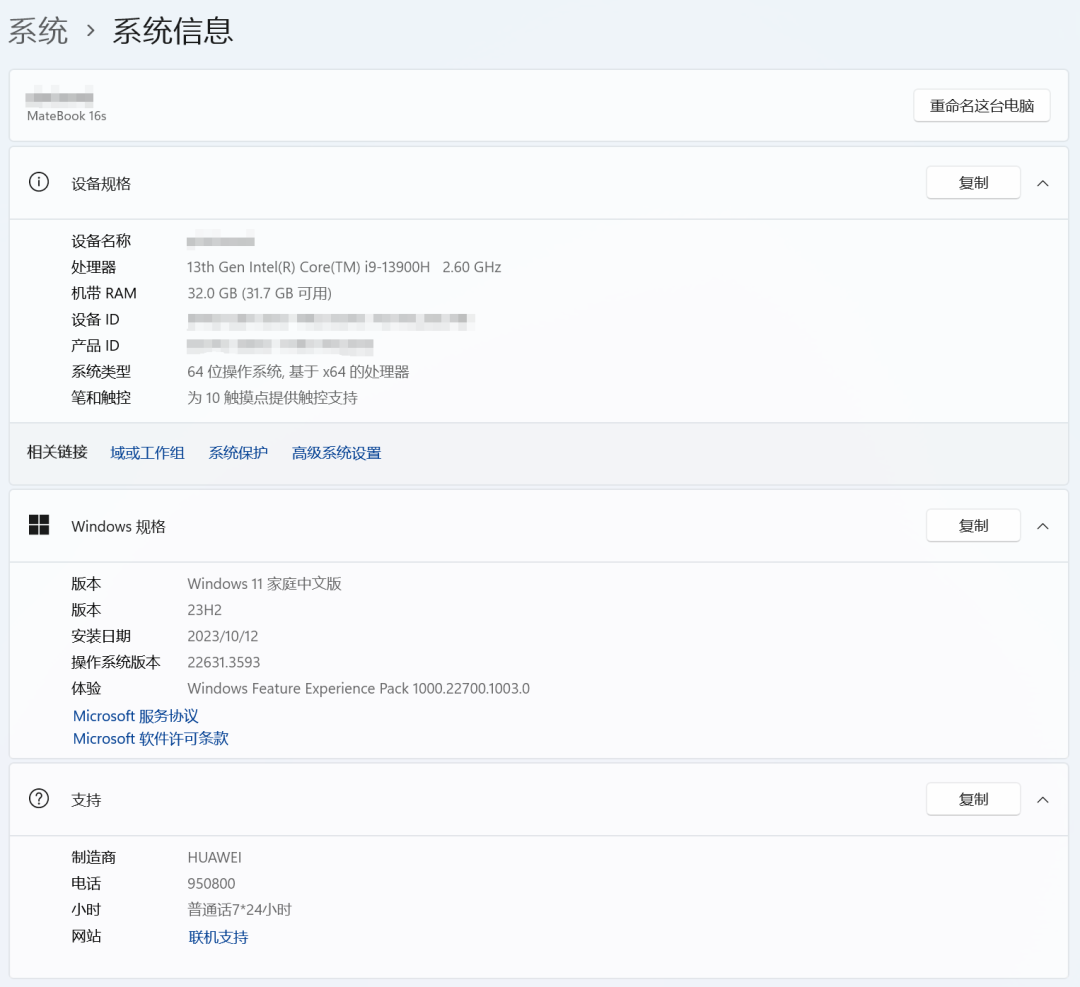Select manufacturer value HUAWEI
1080x987 pixels.
[214, 858]
